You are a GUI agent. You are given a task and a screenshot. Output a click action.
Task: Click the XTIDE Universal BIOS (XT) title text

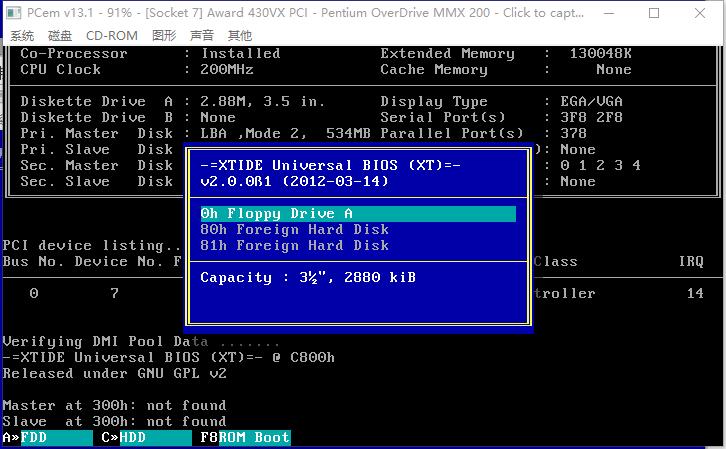point(331,165)
